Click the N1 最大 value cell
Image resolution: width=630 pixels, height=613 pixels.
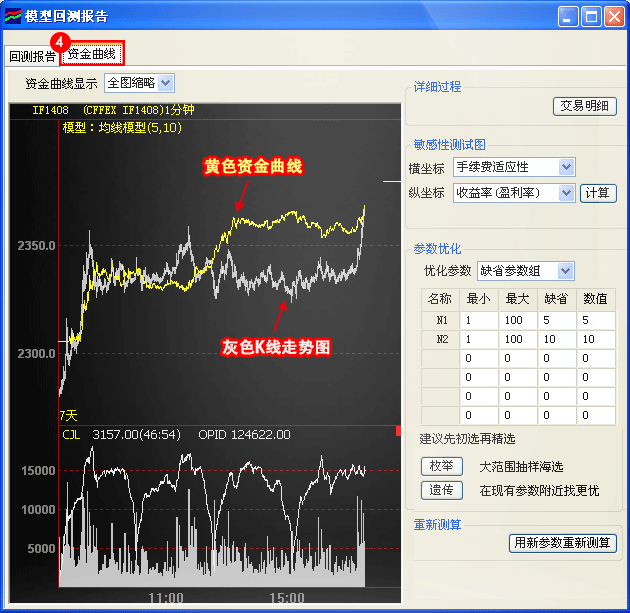[519, 321]
